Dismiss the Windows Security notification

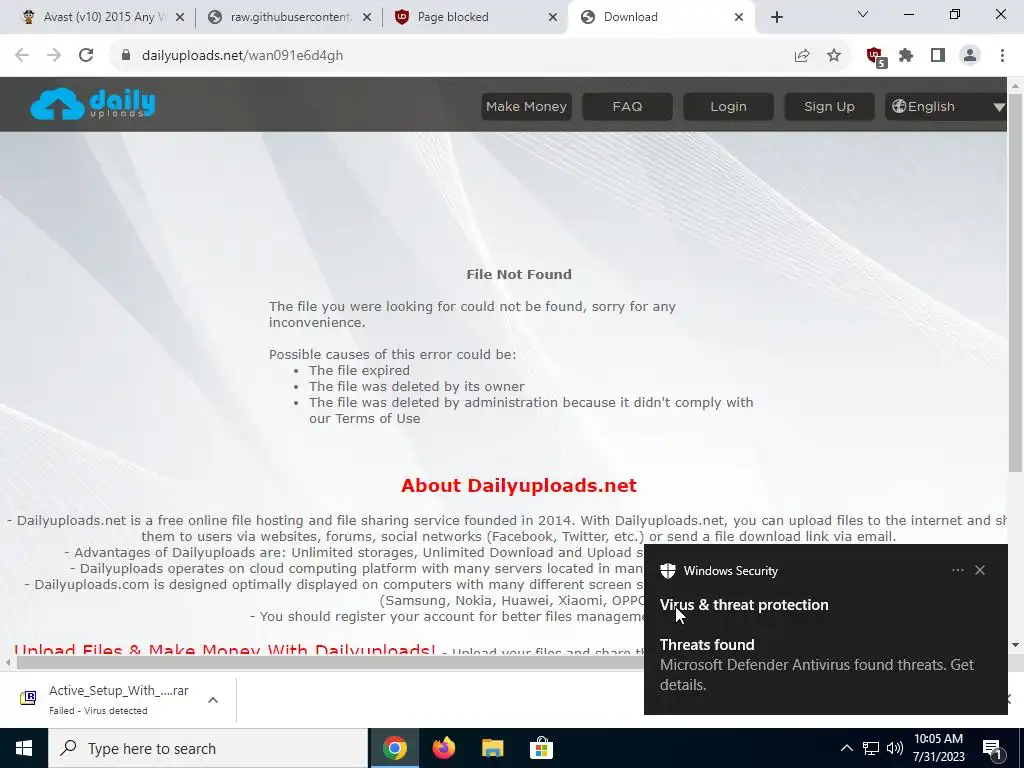coord(980,570)
